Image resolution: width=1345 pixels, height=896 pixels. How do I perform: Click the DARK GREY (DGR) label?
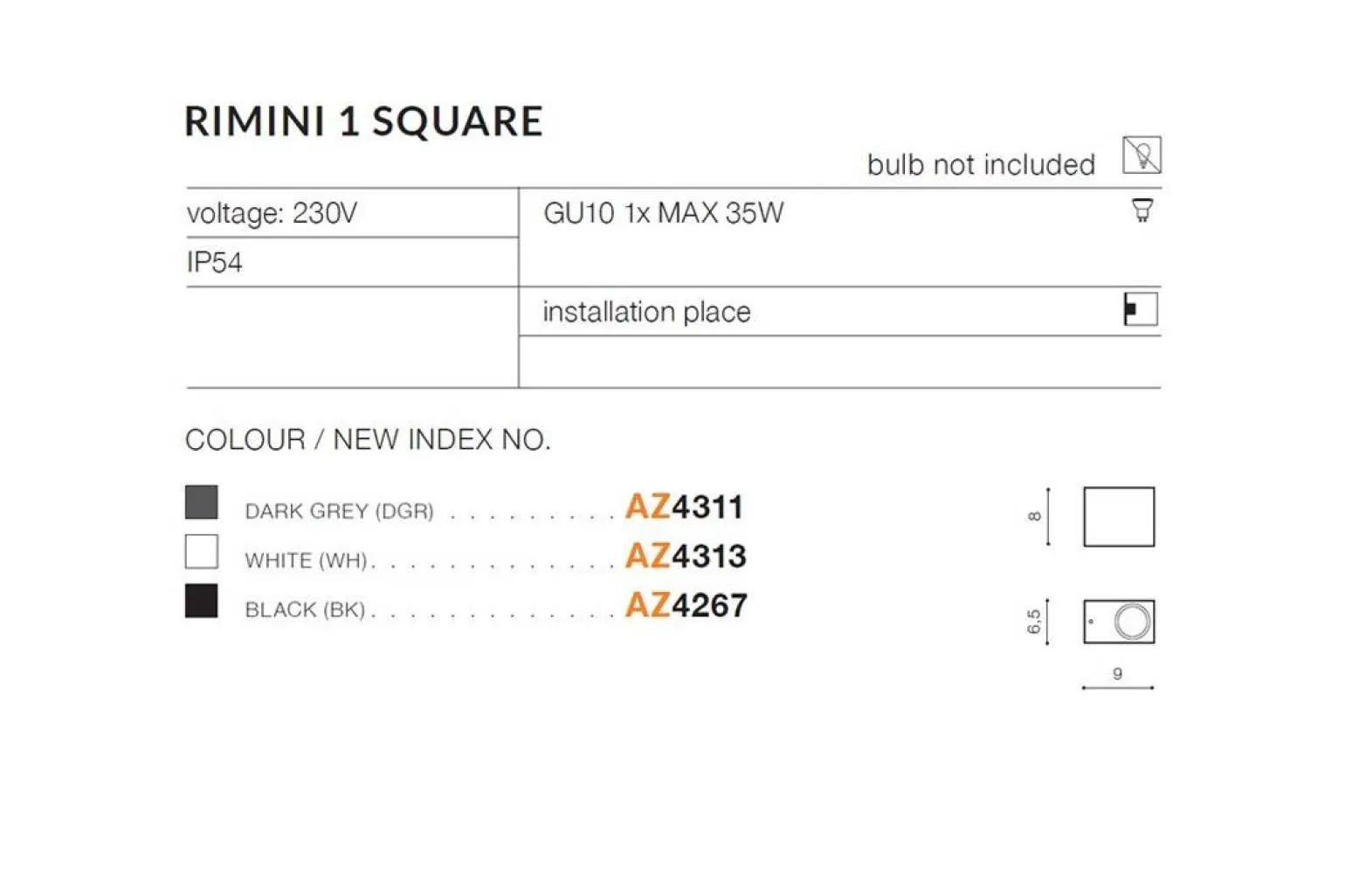coord(339,511)
